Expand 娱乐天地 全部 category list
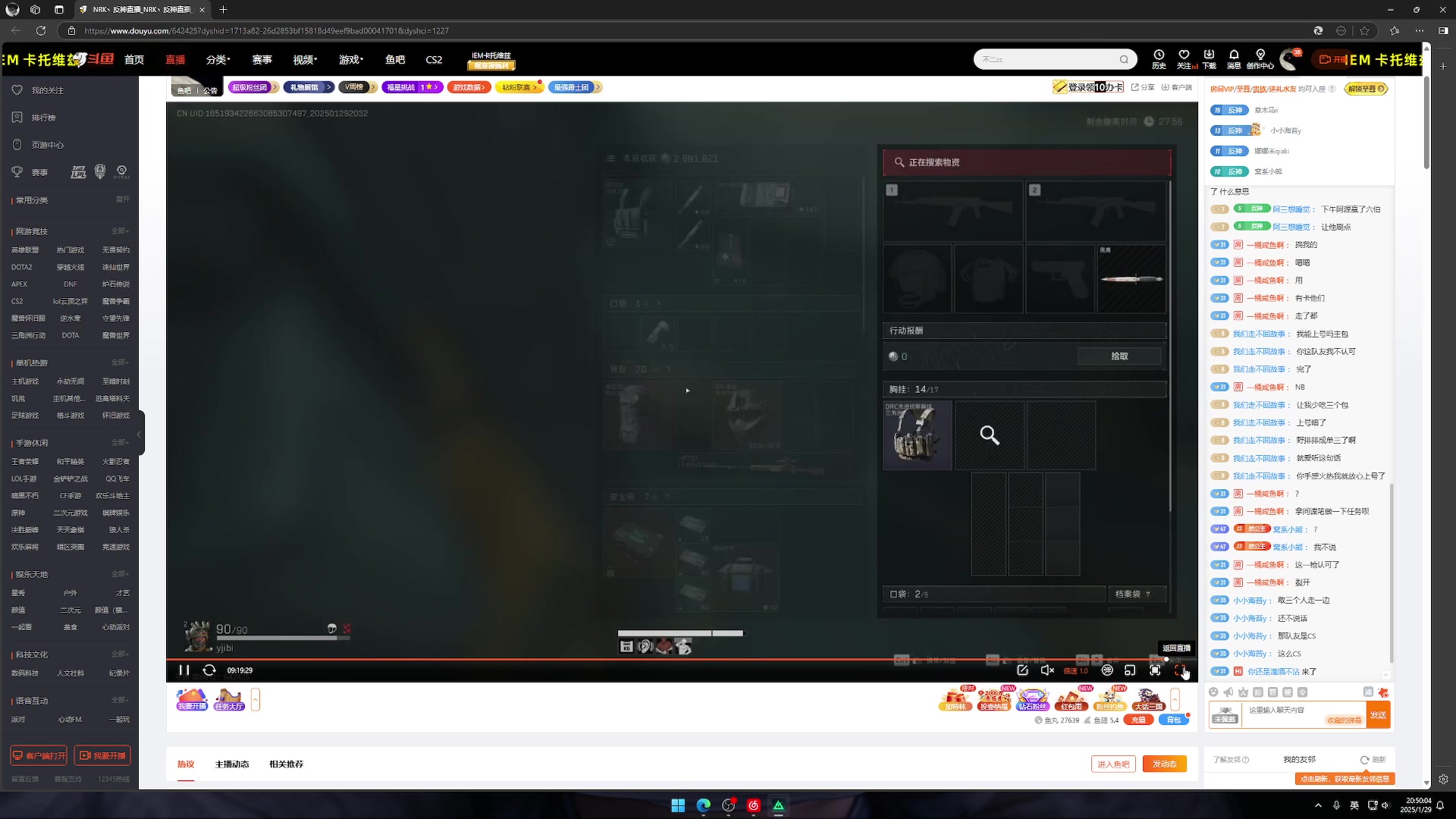This screenshot has height=819, width=1456. 121,574
